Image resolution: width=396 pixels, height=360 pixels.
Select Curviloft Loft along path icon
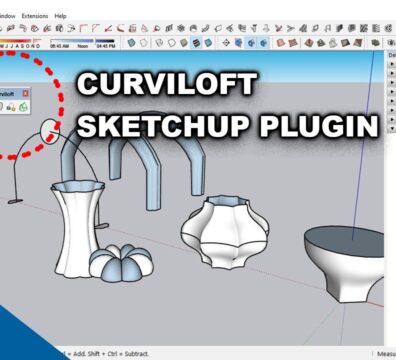pos(11,107)
